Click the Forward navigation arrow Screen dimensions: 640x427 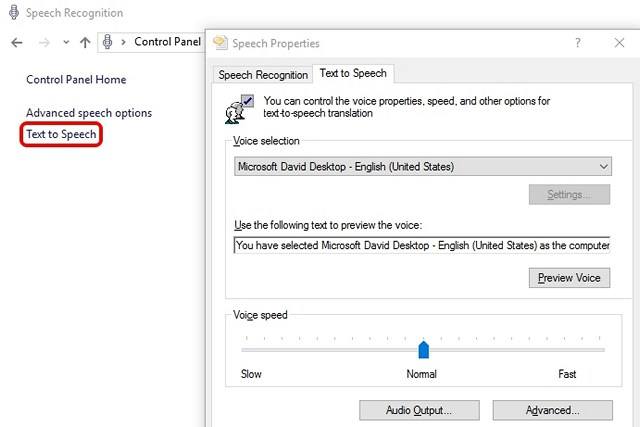[43, 42]
